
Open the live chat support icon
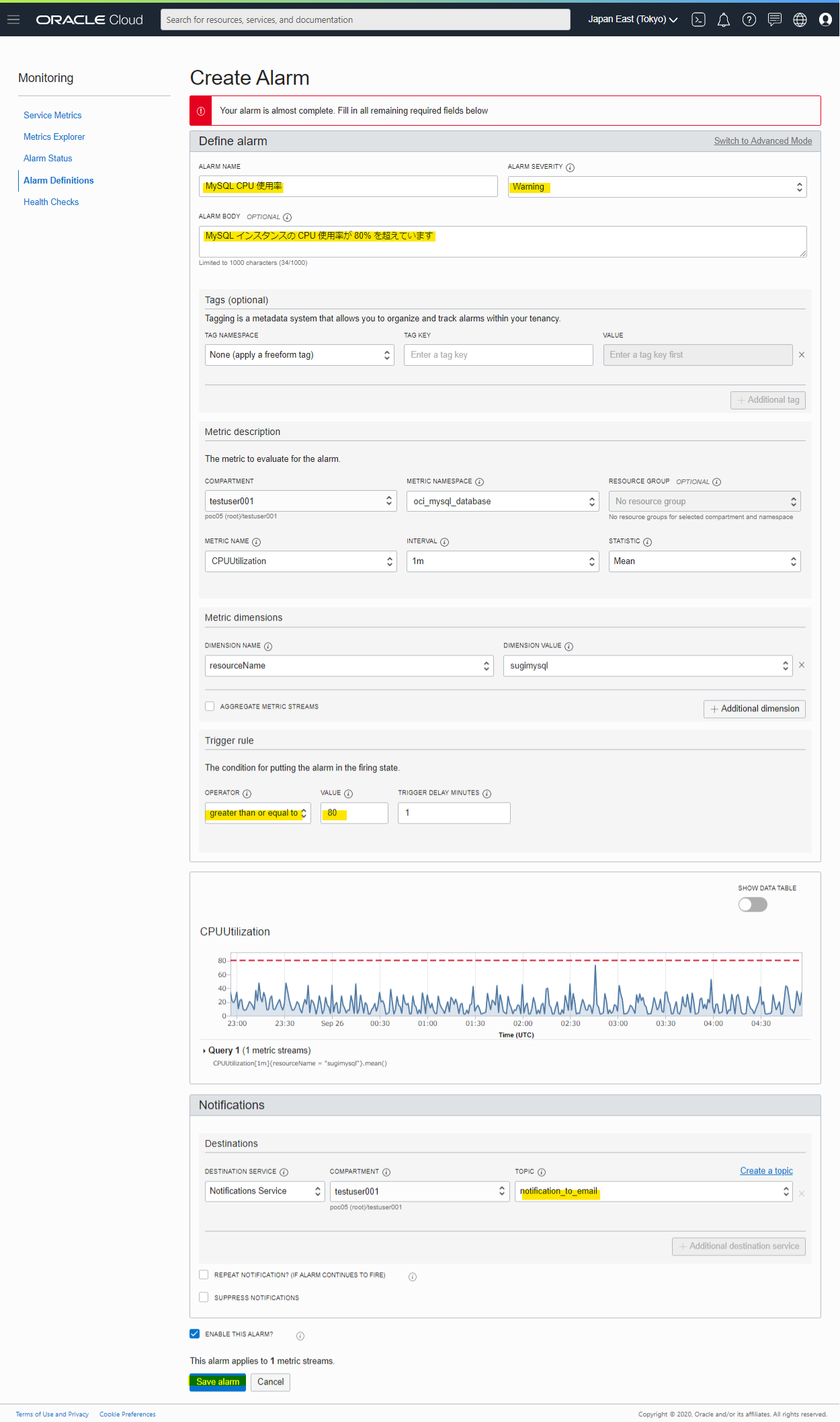click(775, 19)
